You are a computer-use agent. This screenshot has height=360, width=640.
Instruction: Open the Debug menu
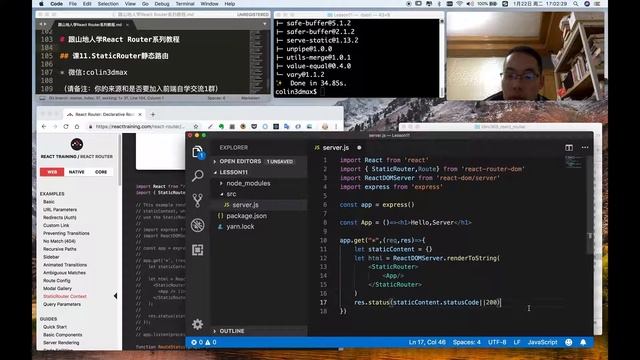tap(162, 4)
